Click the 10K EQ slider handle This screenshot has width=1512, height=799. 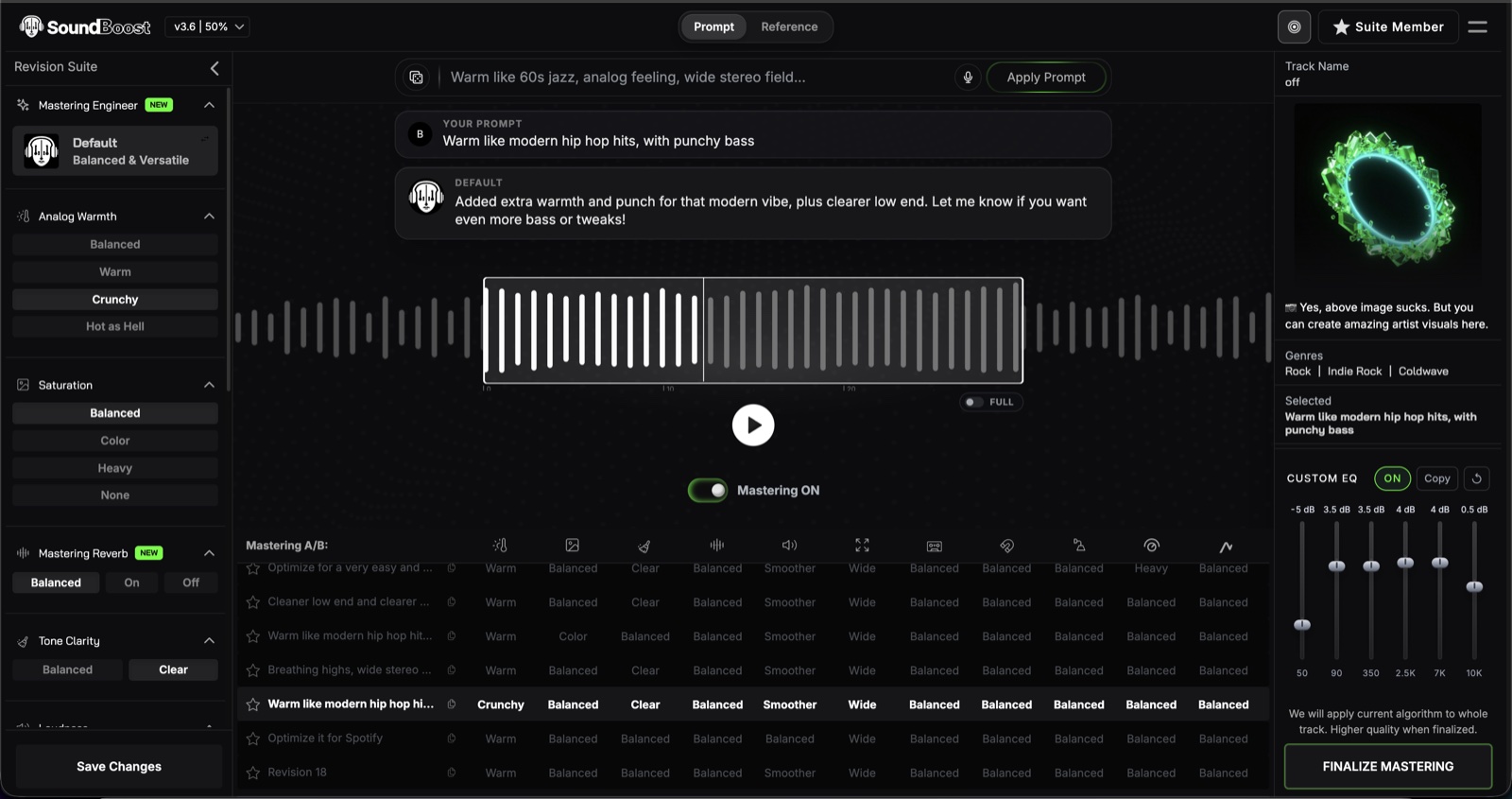(1474, 587)
